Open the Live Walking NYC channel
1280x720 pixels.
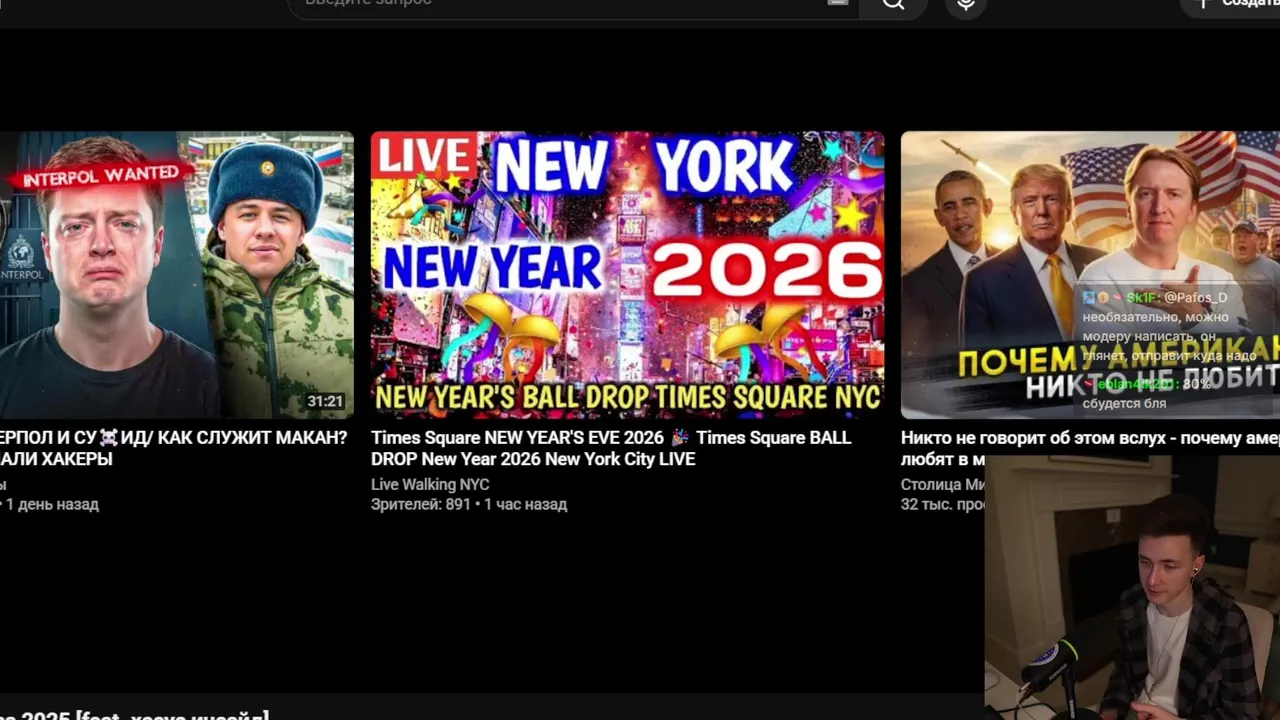(430, 484)
